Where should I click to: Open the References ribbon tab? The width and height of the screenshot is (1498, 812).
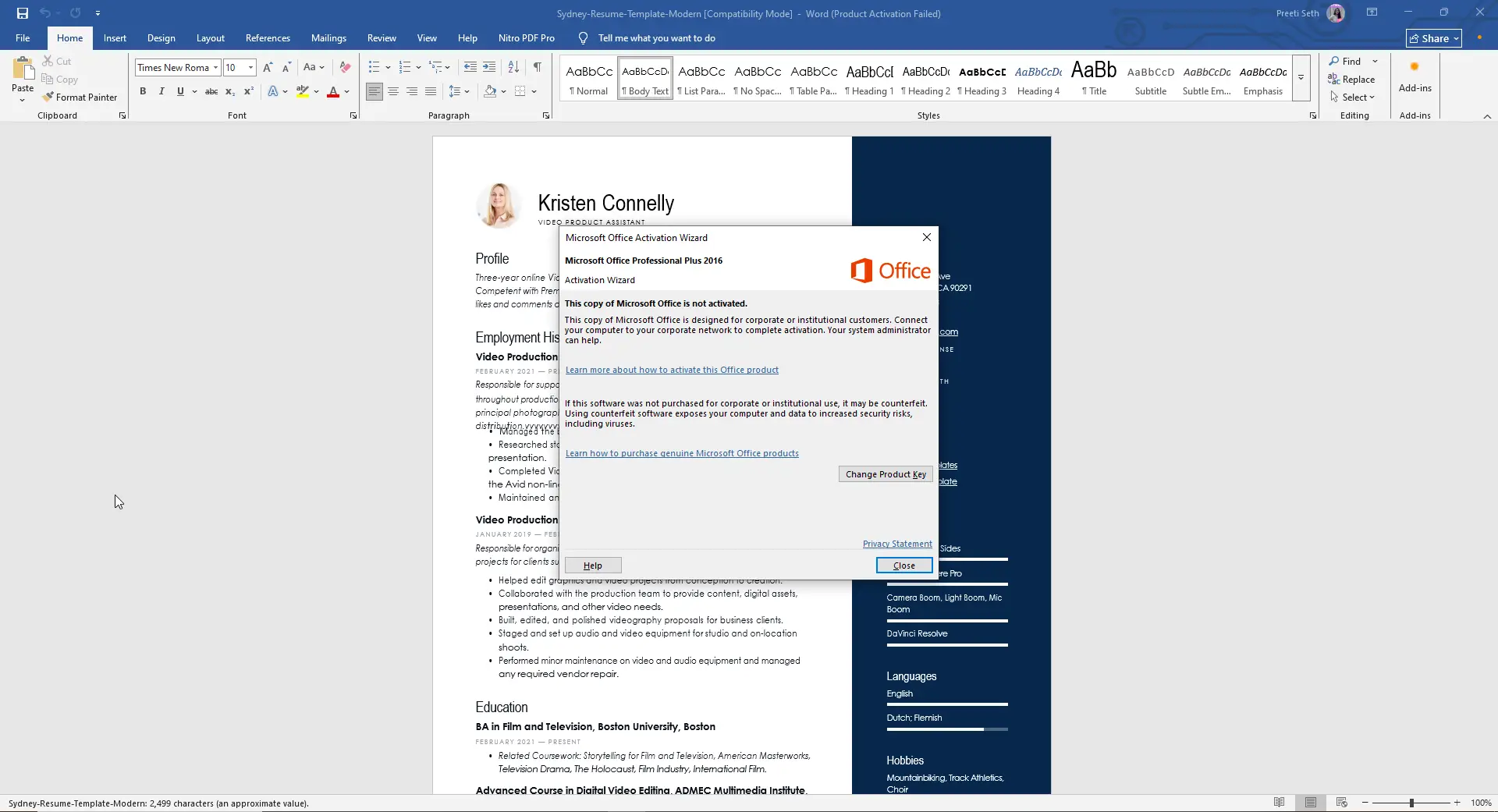[x=268, y=38]
